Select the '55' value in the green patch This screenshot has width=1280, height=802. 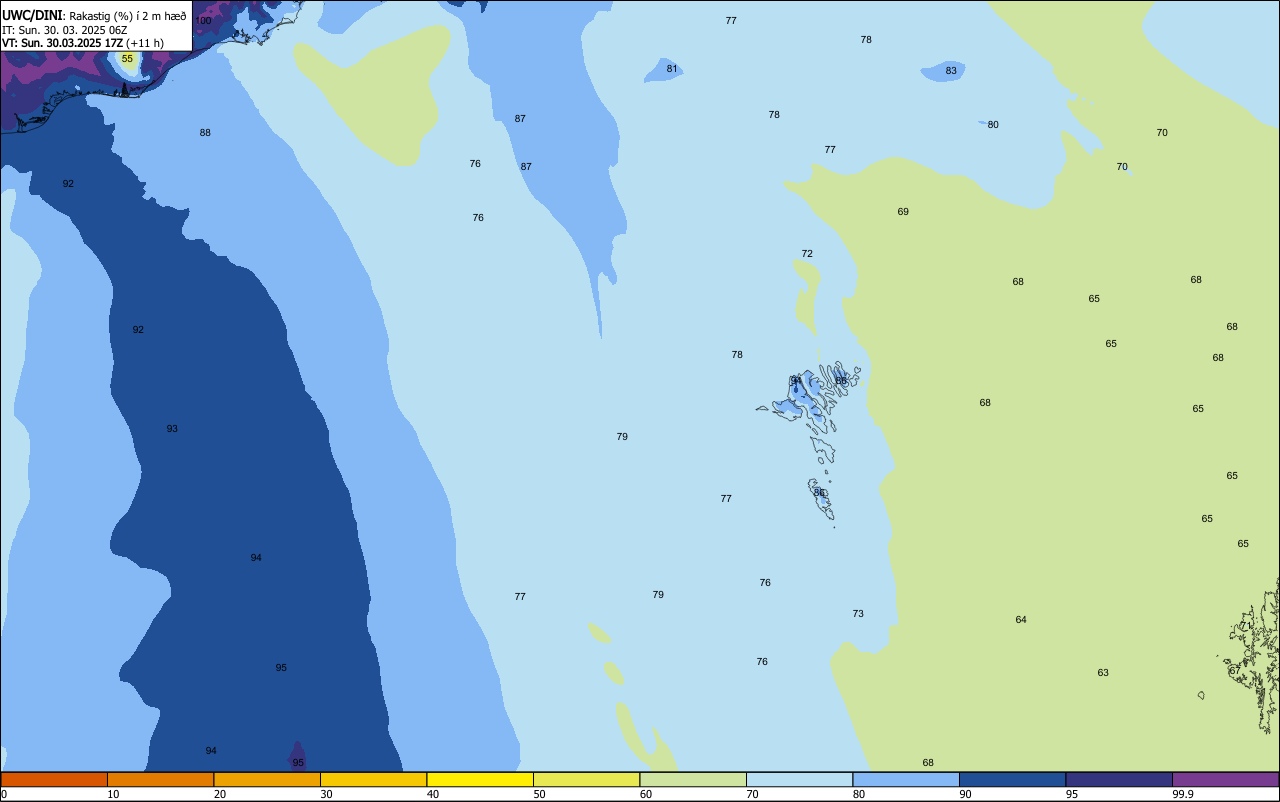(x=127, y=59)
